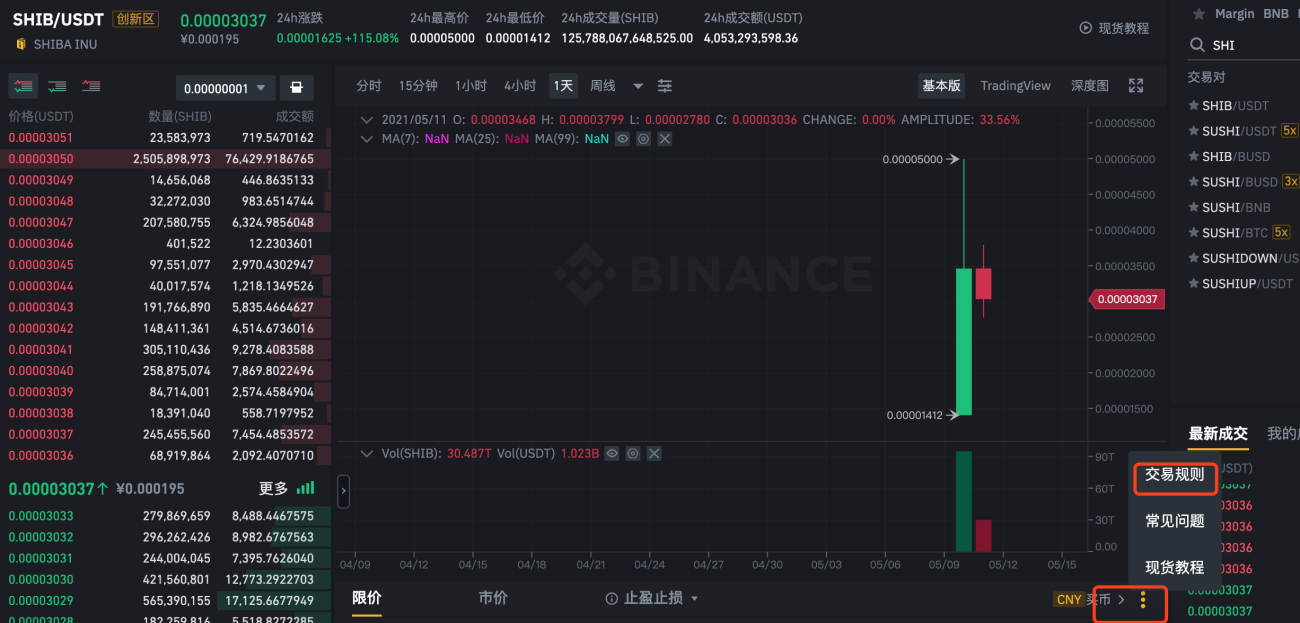The width and height of the screenshot is (1300, 623).
Task: Click the green 05/10 candlestick
Action: [964, 340]
